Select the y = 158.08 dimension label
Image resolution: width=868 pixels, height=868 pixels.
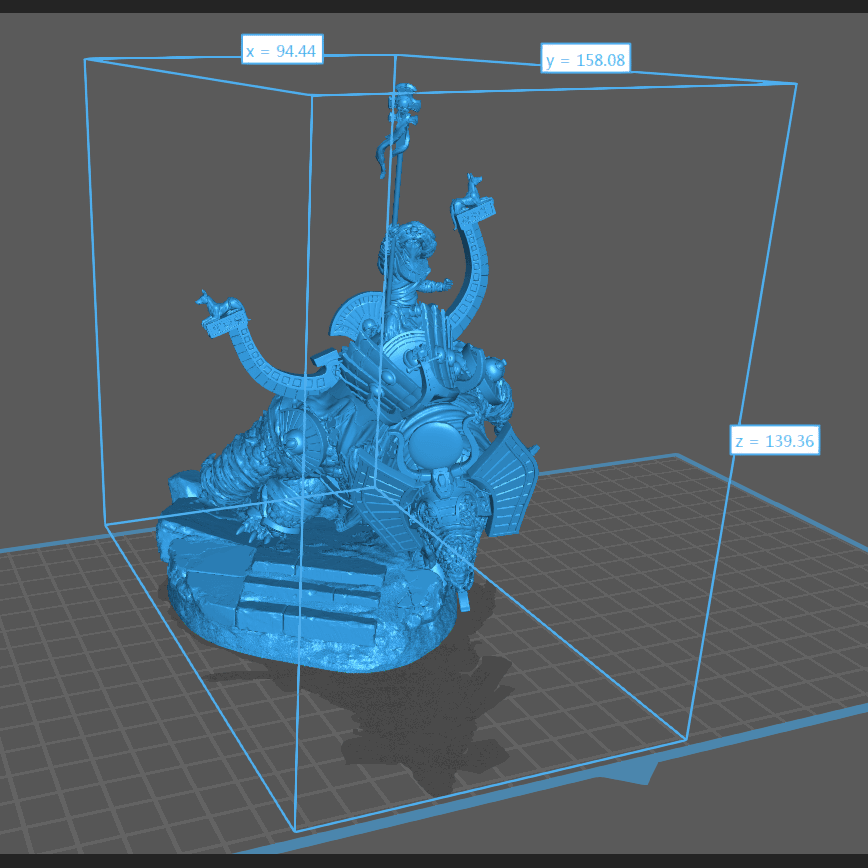[585, 60]
